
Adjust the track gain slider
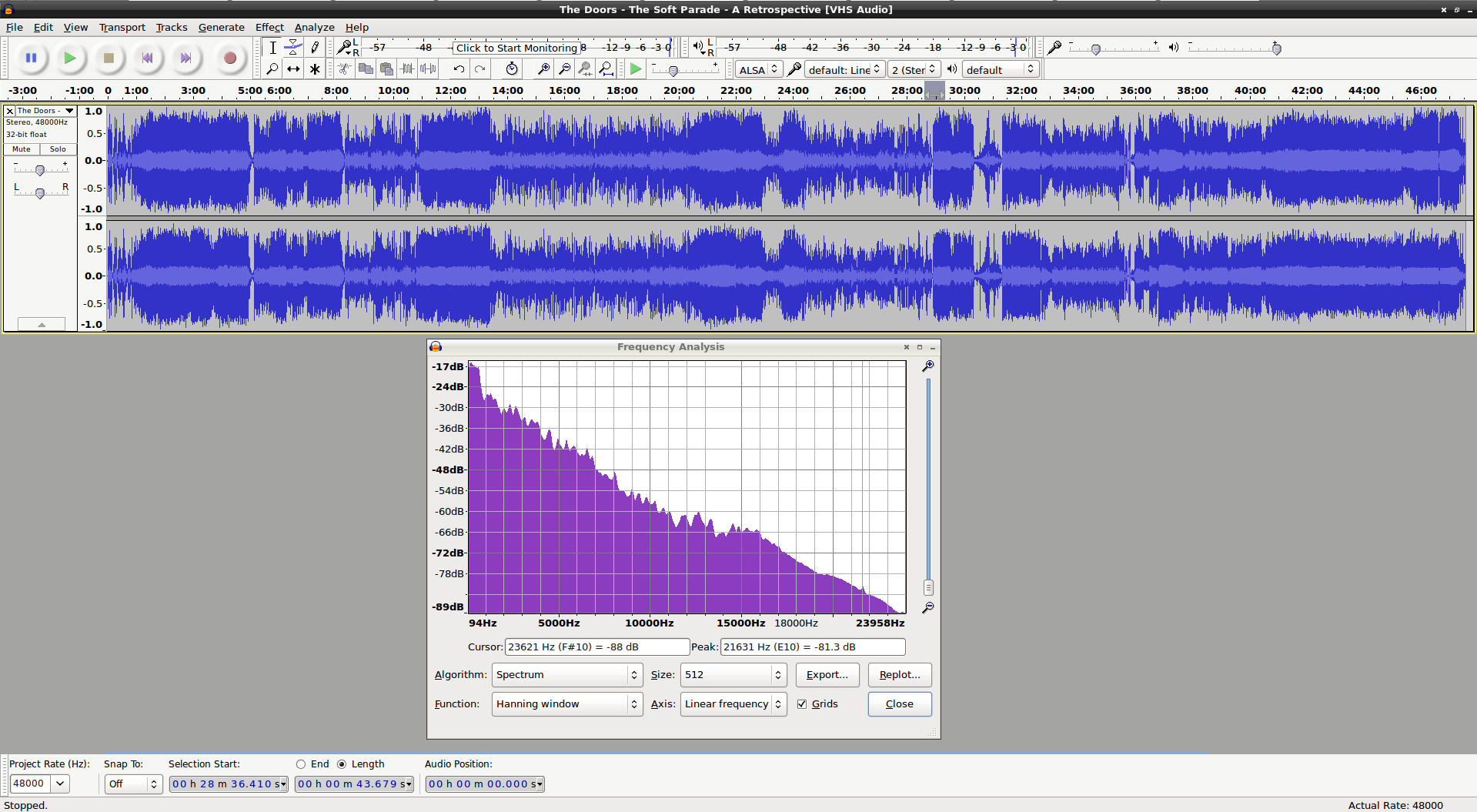(40, 169)
